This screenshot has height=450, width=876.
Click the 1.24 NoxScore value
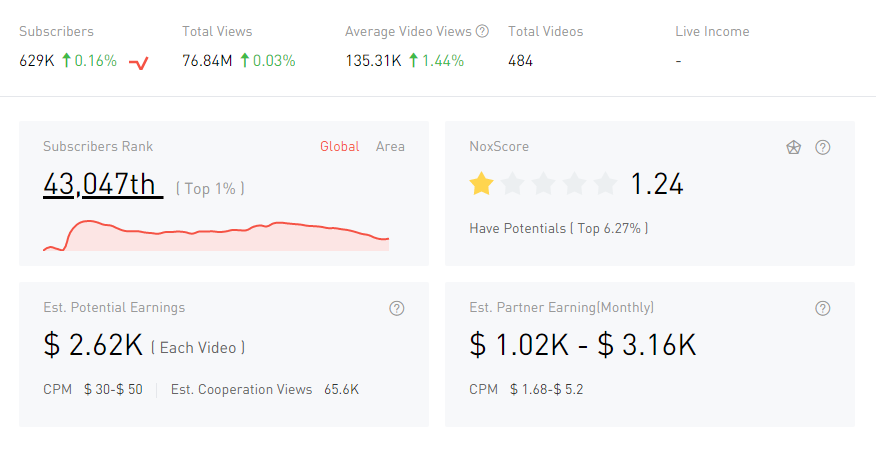click(x=656, y=184)
